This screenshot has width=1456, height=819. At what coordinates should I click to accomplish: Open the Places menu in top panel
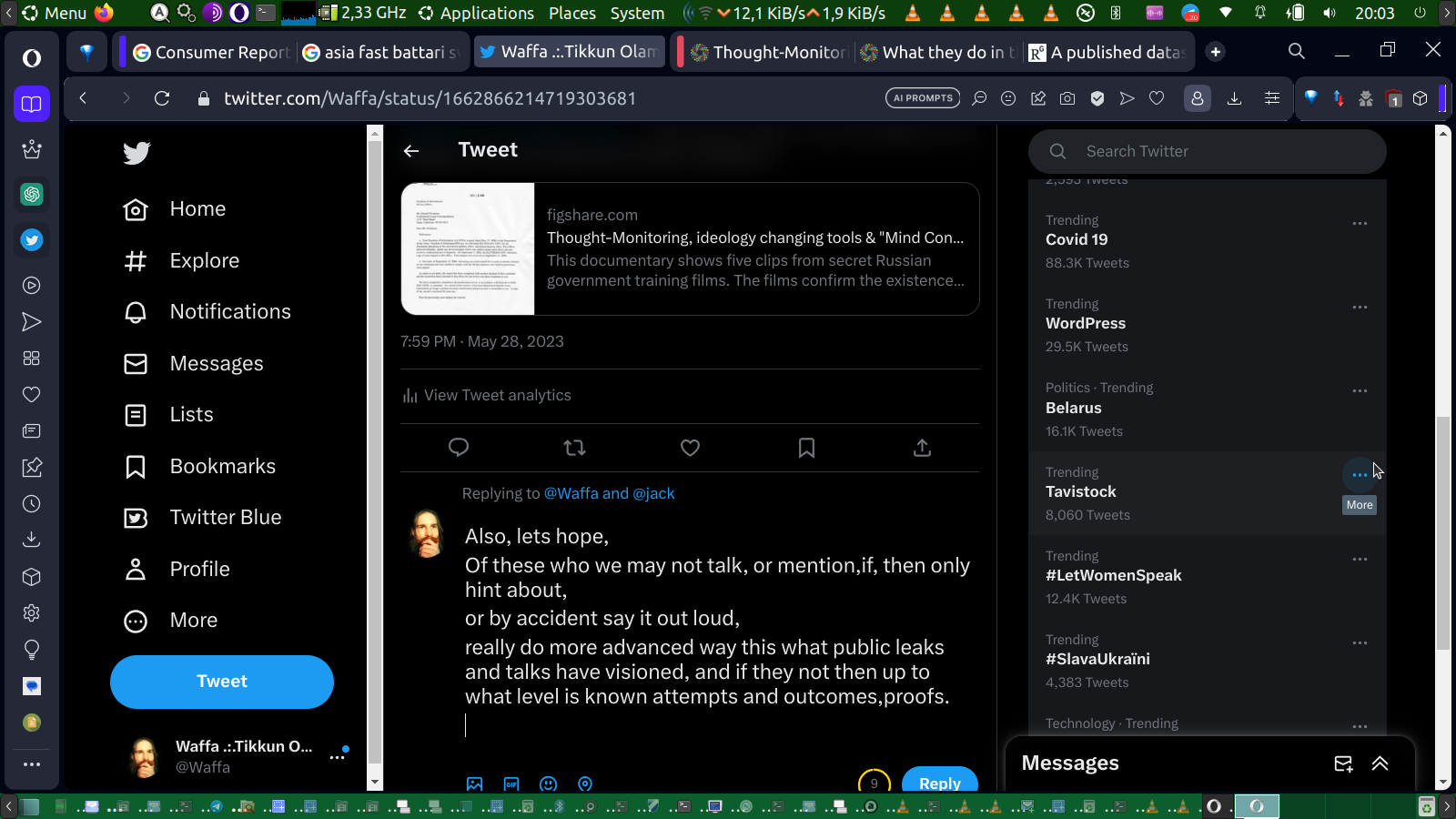[572, 13]
